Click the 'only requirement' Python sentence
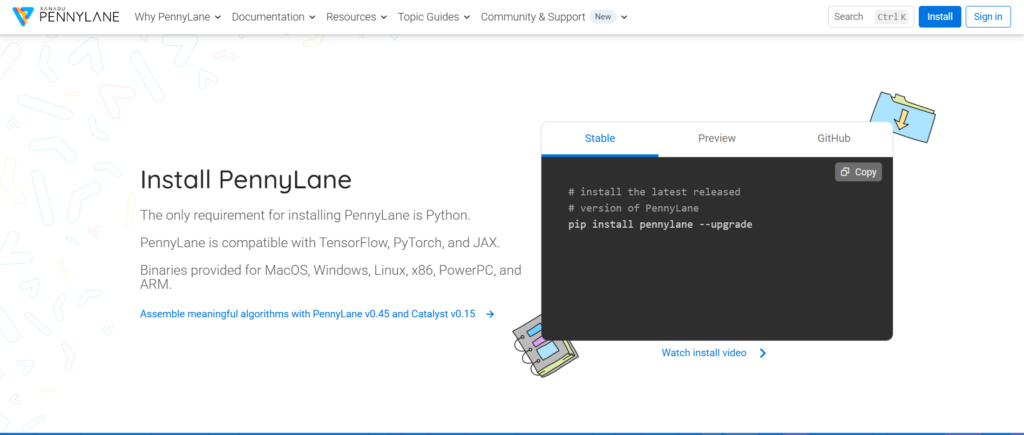The image size is (1024, 435). tap(305, 216)
